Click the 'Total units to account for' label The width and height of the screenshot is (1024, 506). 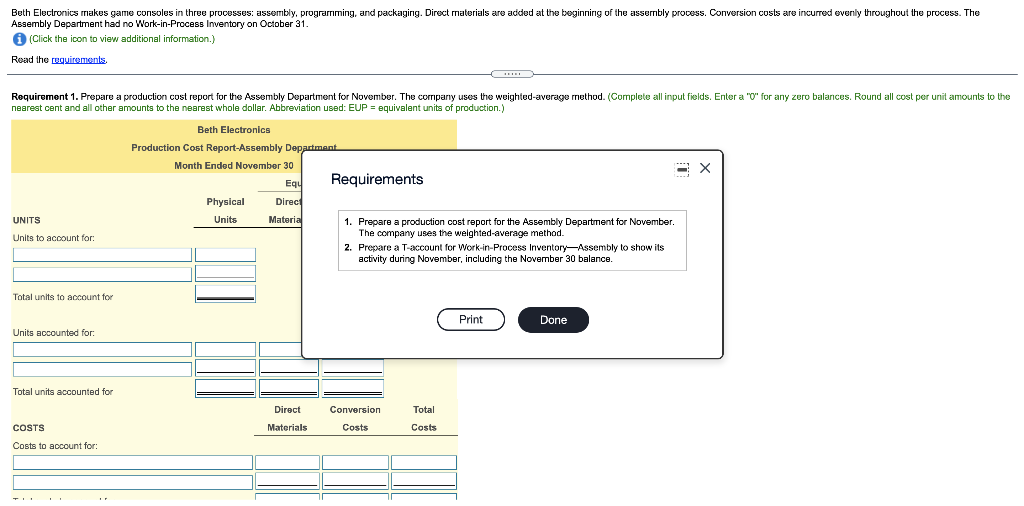tap(63, 297)
